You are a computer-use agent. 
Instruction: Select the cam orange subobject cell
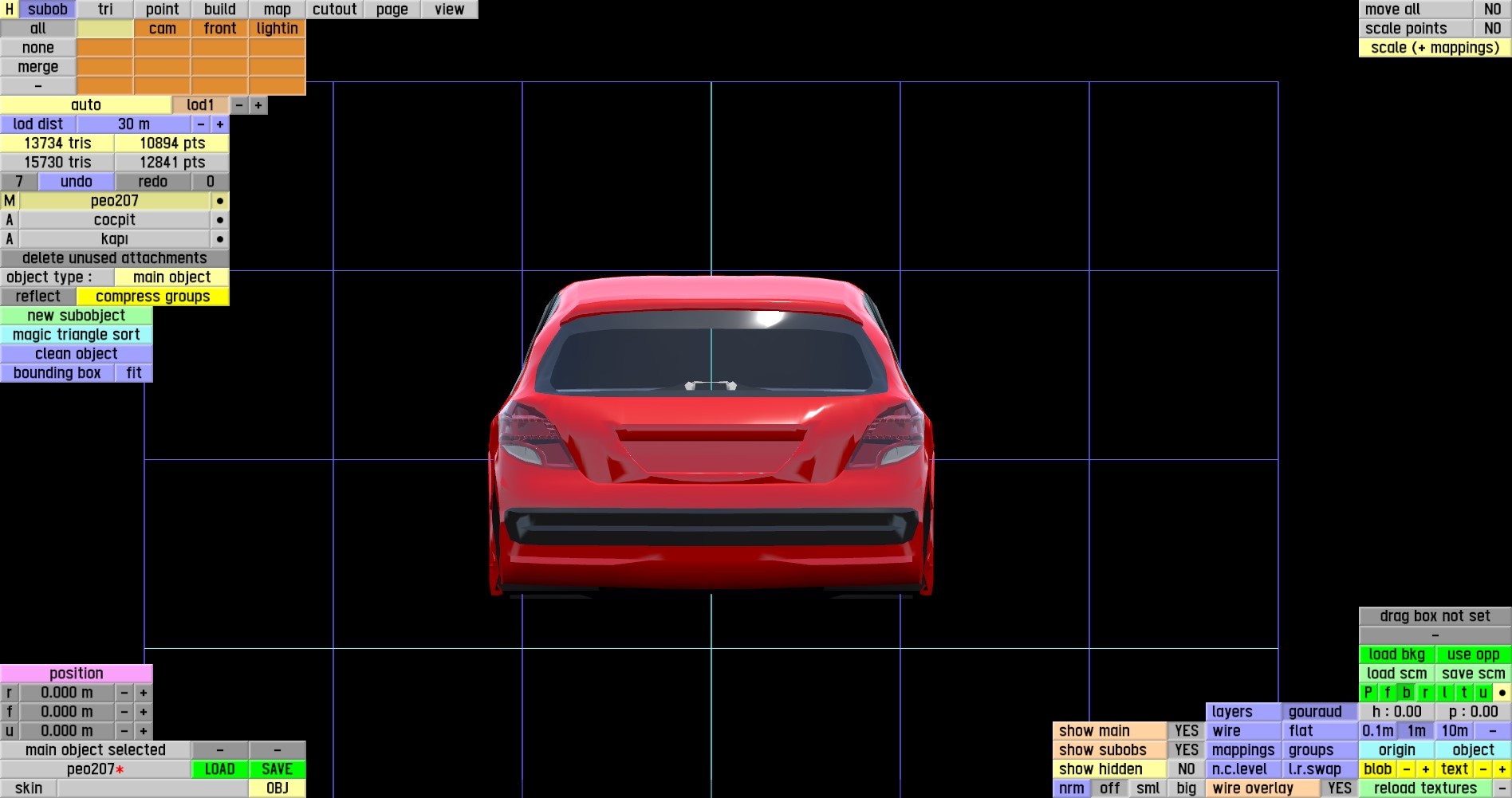coord(163,29)
